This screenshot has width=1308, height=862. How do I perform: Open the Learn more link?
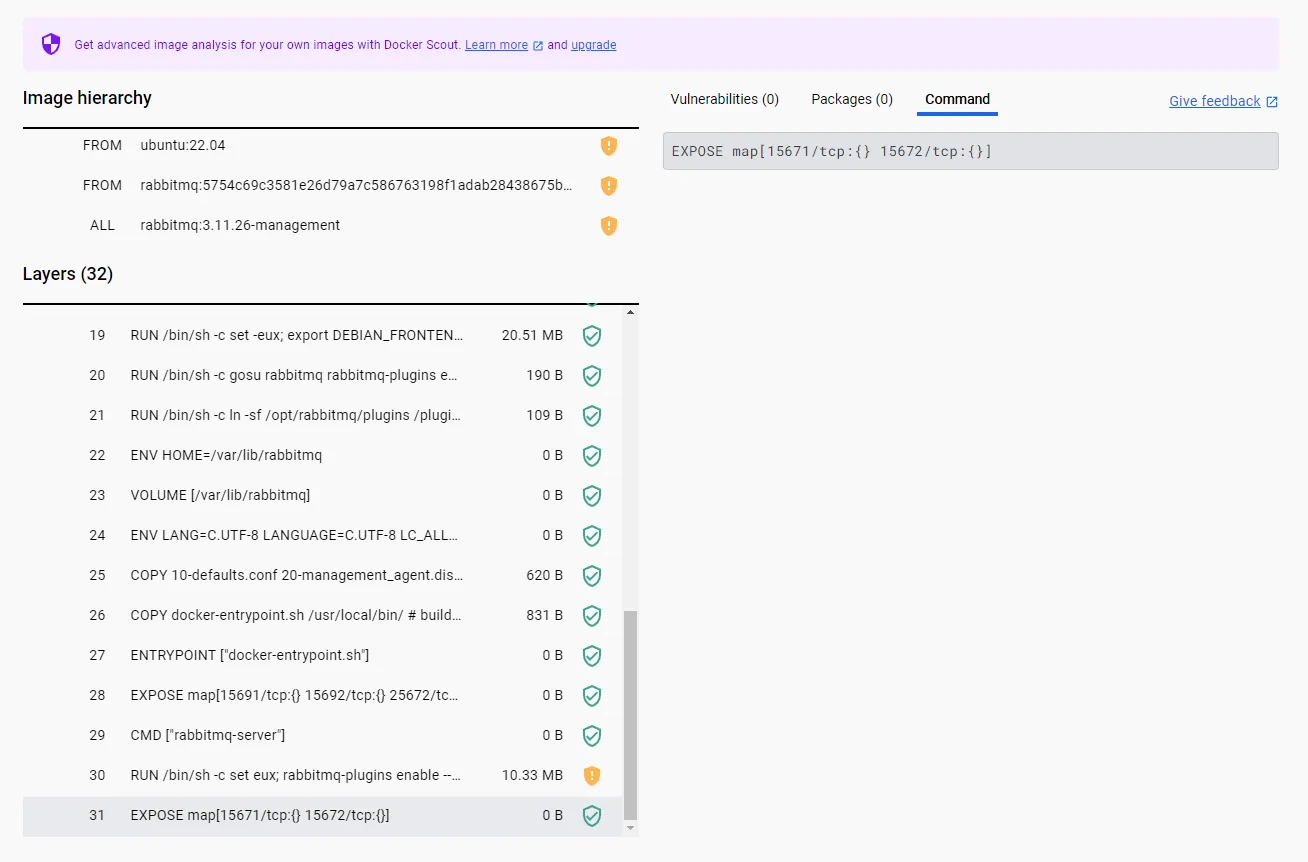coord(496,44)
